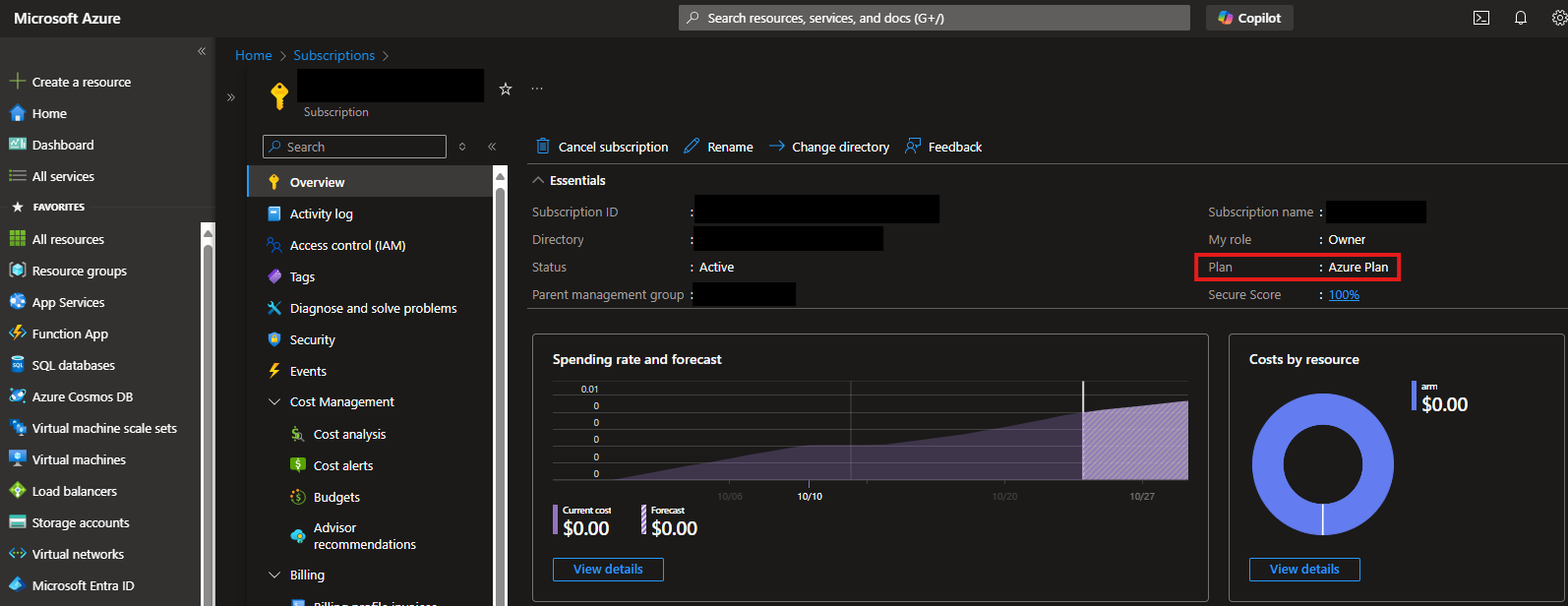Click the resource menu Search box
This screenshot has width=1568, height=606.
tap(354, 147)
